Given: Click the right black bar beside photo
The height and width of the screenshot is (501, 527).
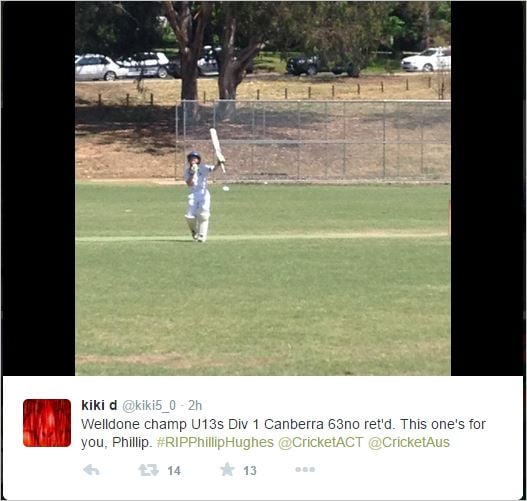Looking at the screenshot, I should coord(487,188).
